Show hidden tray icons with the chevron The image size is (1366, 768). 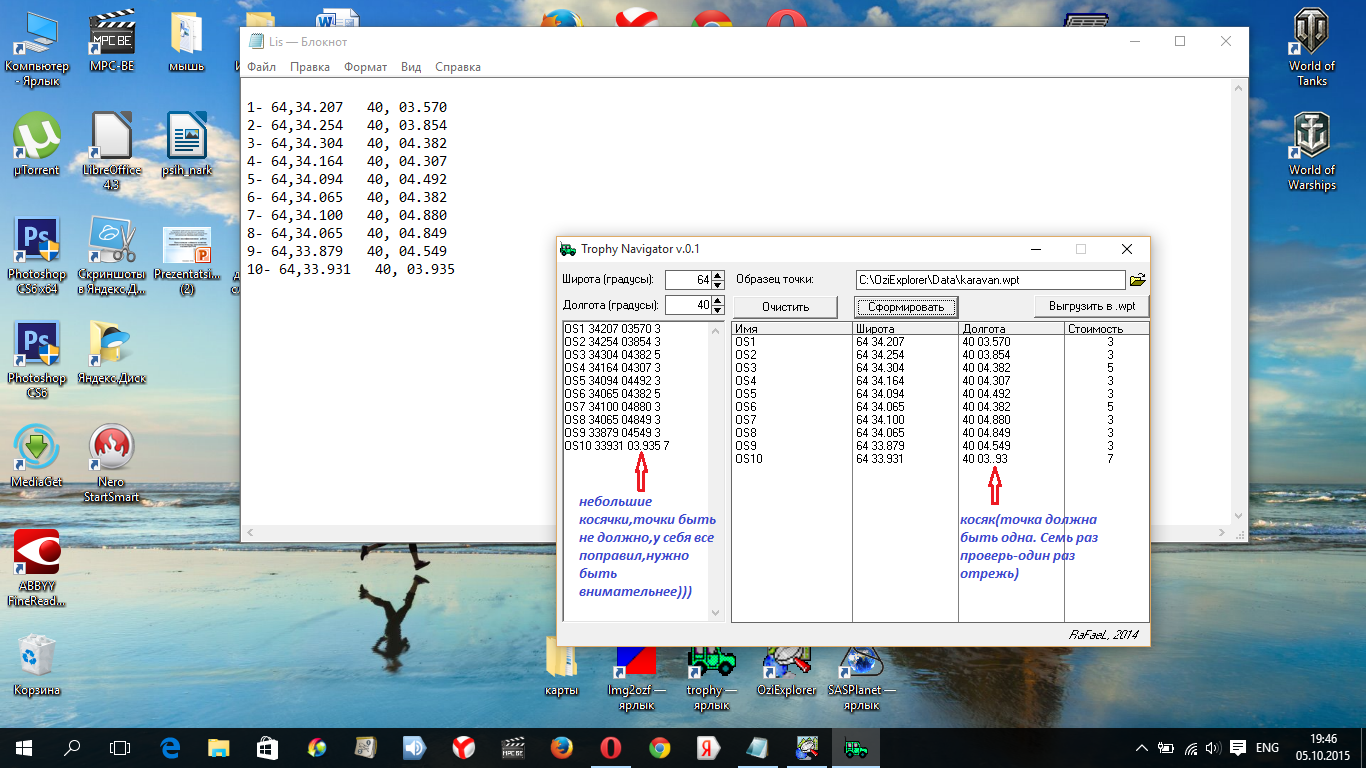coord(1142,747)
